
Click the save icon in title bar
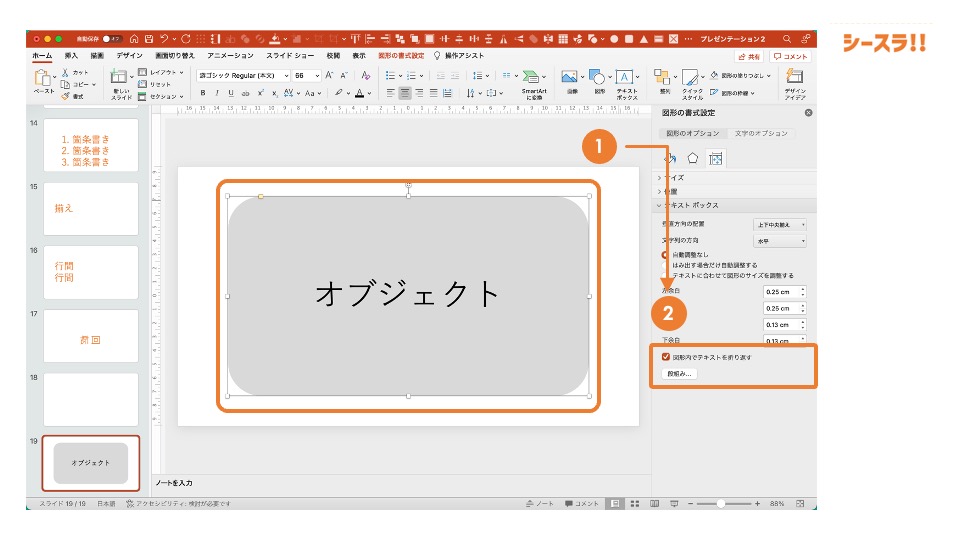pos(149,39)
